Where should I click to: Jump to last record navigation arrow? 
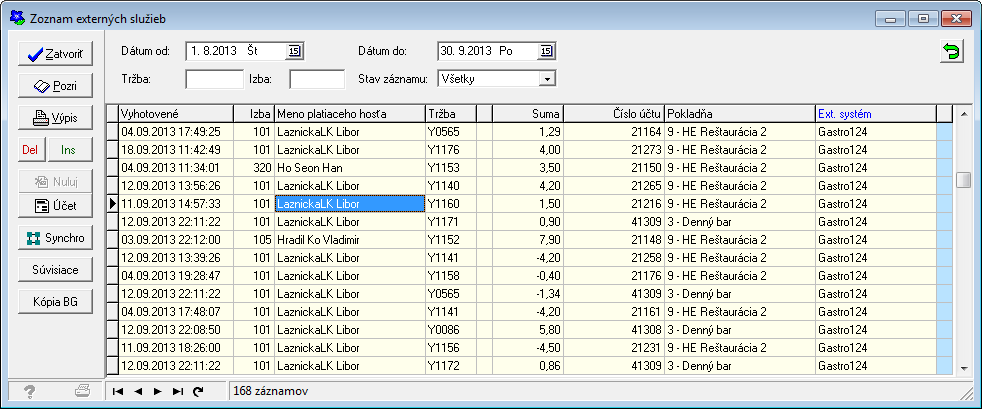pyautogui.click(x=178, y=391)
